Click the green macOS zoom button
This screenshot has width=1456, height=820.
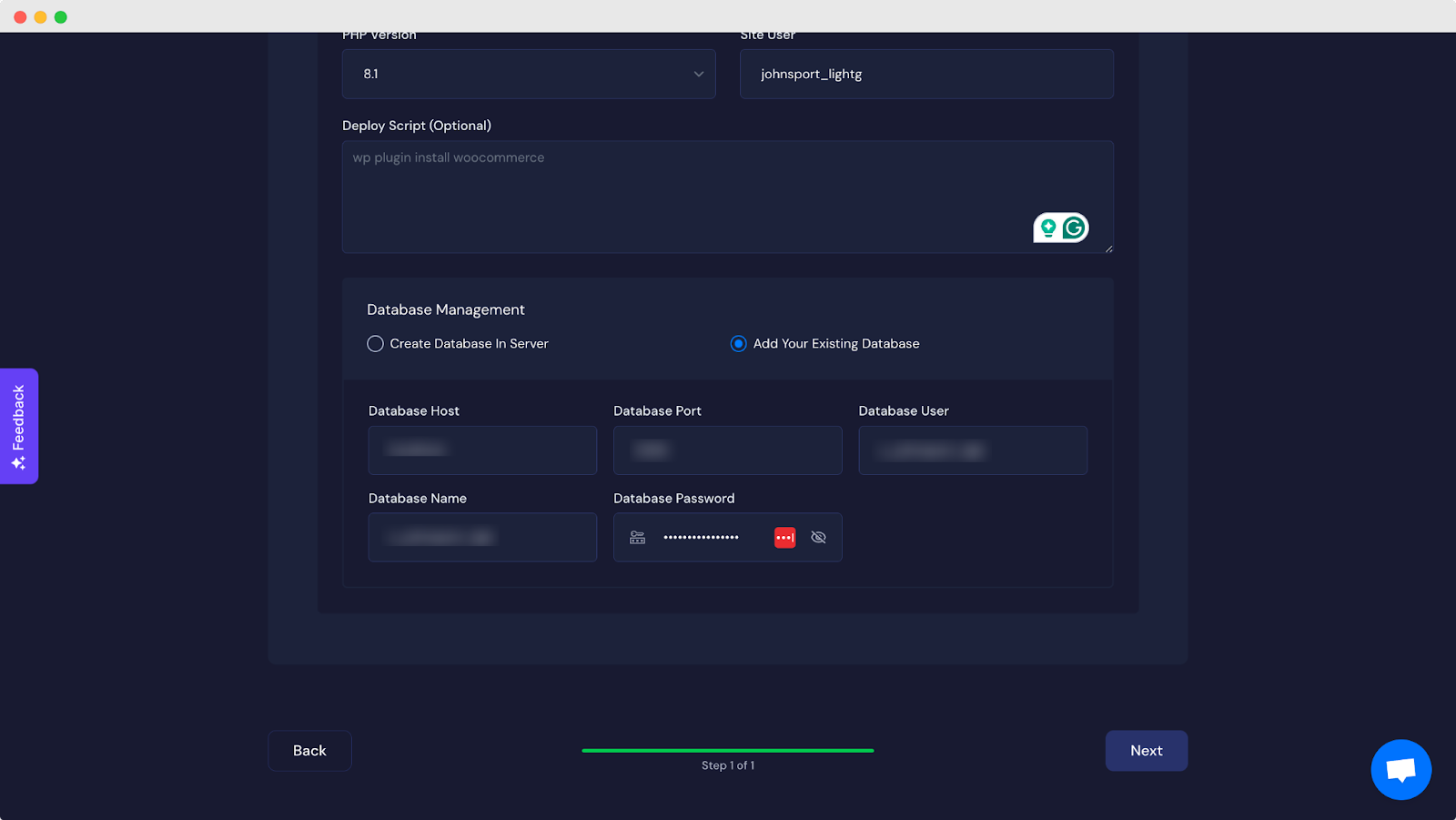(x=60, y=15)
